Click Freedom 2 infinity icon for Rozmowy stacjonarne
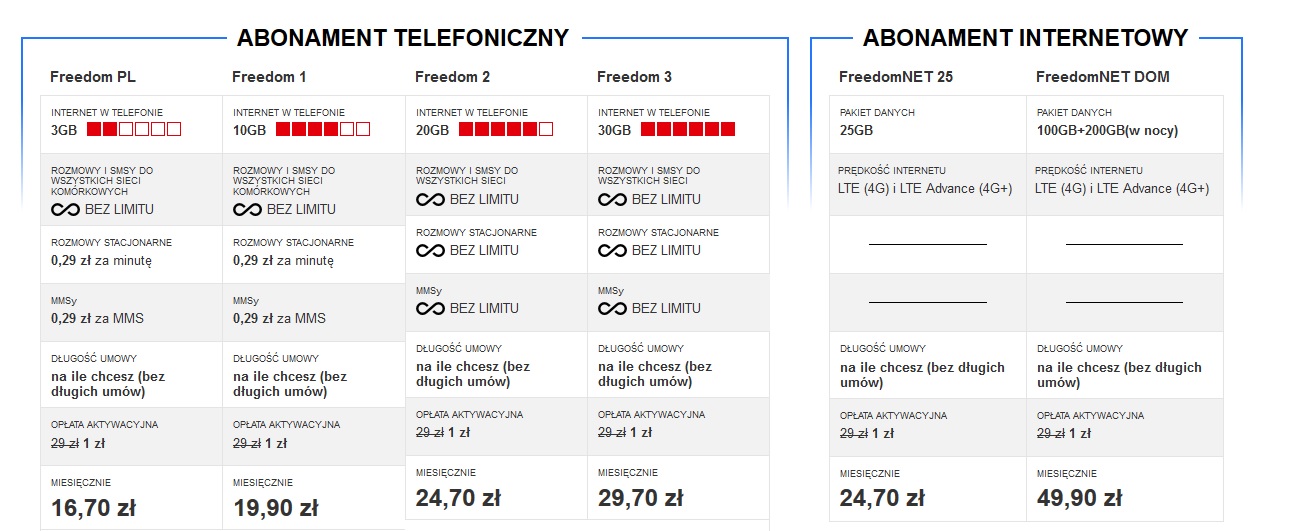Screen dimensions: 1309x531 click(430, 250)
